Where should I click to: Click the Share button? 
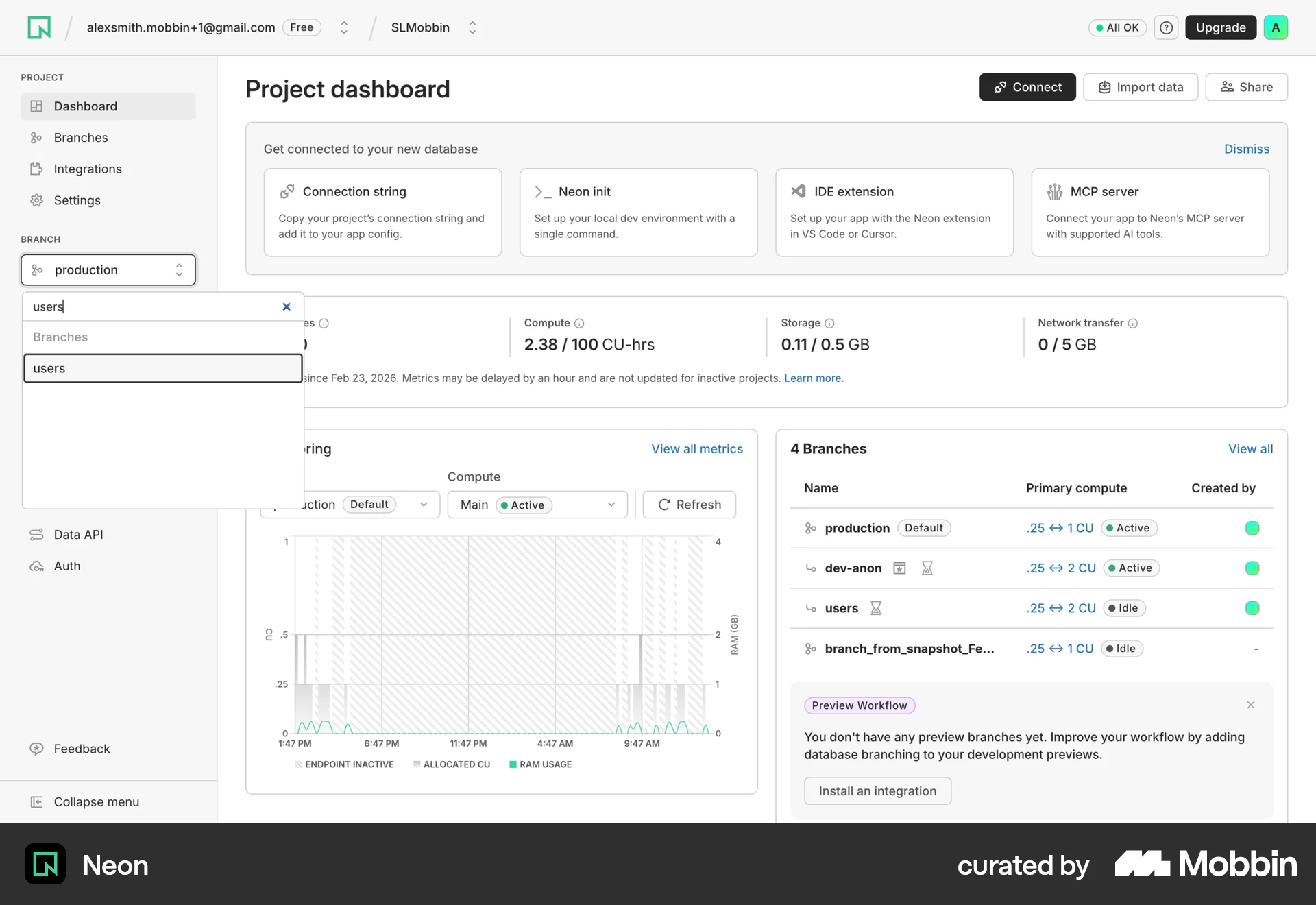(1246, 87)
